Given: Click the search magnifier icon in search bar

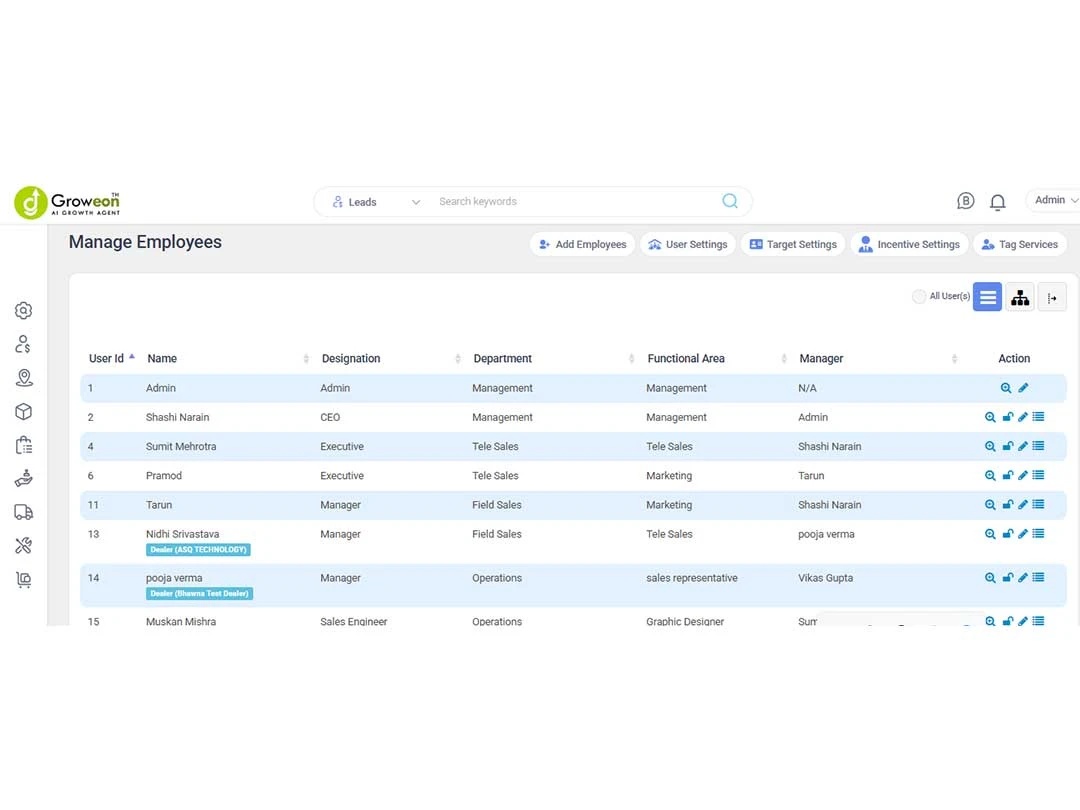Looking at the screenshot, I should click(x=730, y=201).
